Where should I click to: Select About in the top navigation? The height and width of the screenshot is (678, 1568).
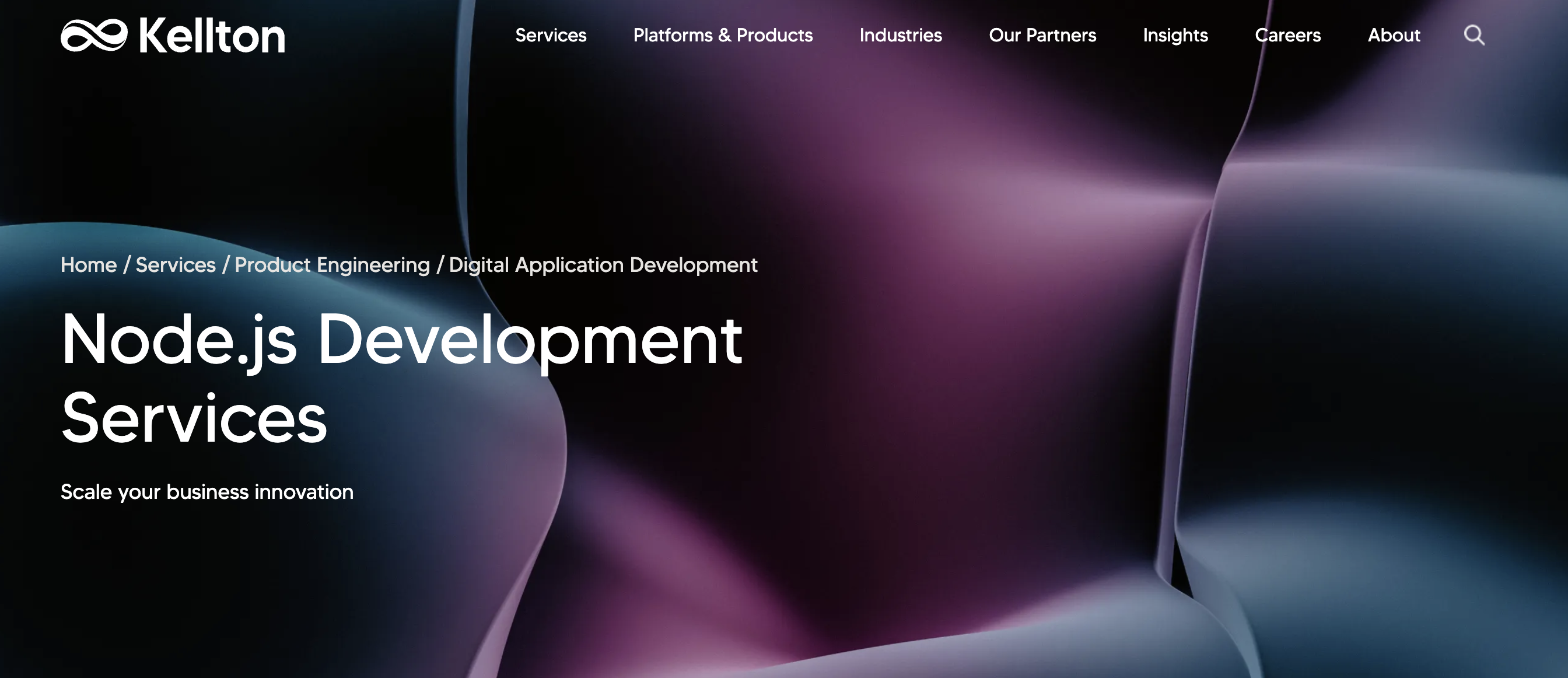(x=1394, y=35)
